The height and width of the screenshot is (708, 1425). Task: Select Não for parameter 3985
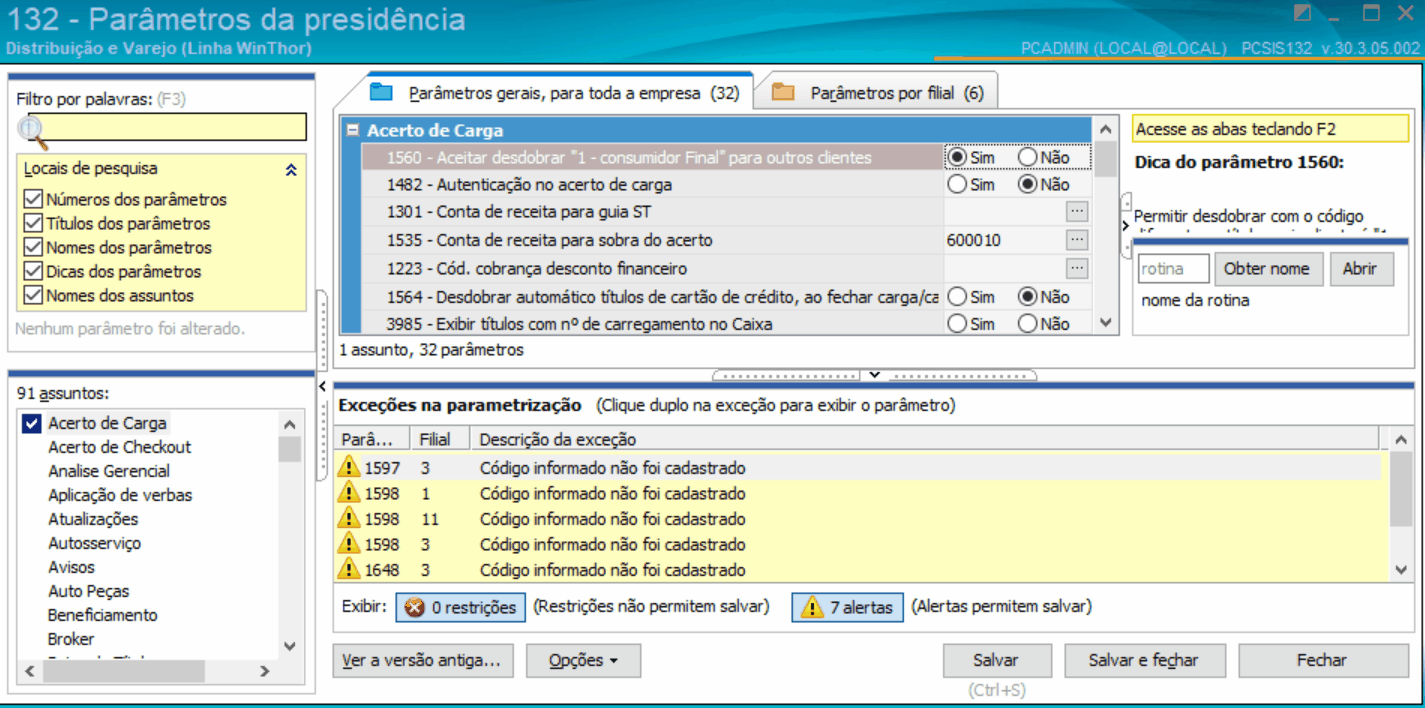1027,324
